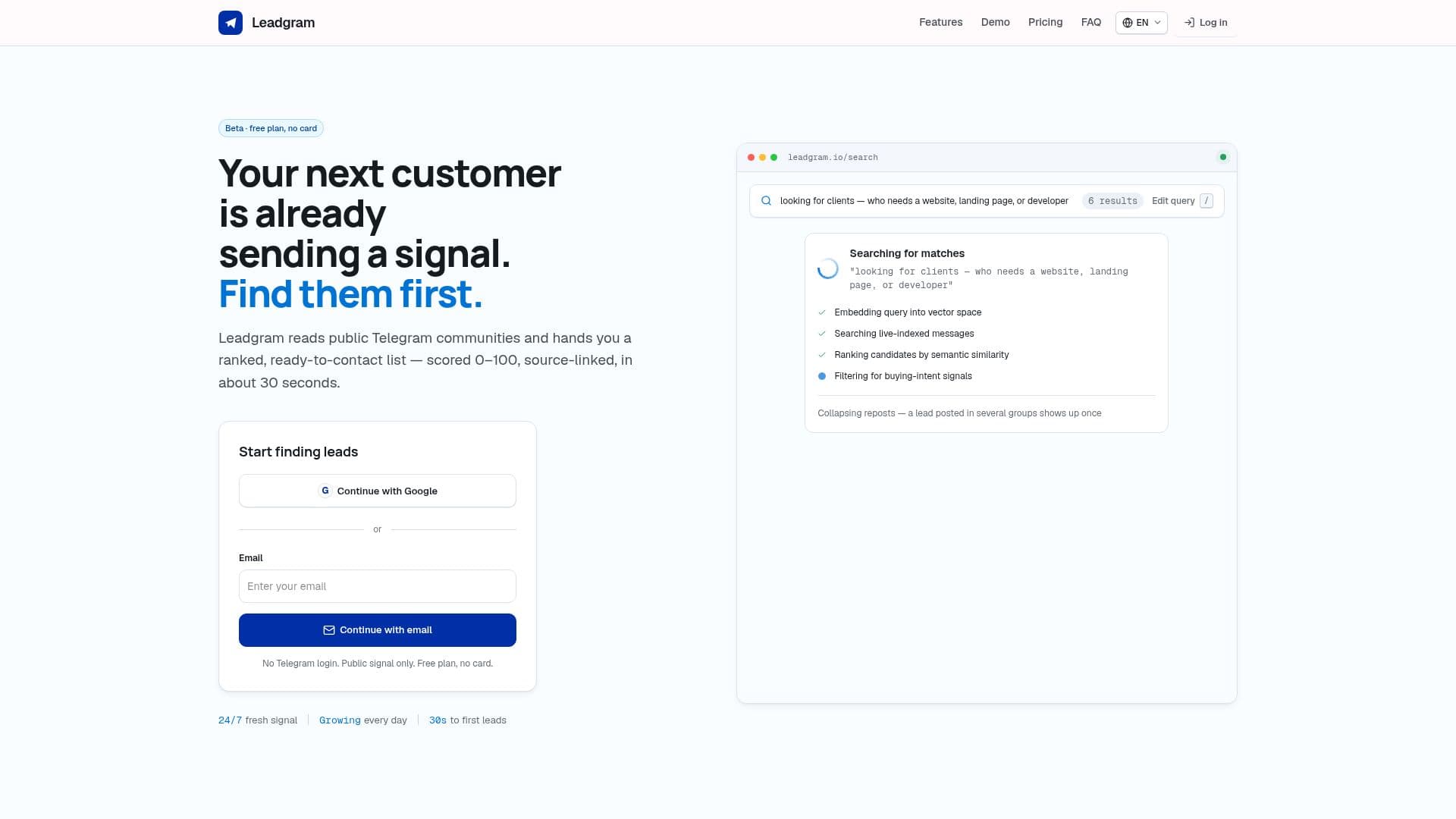Click the blue dot beside Filtering for buying-intent signals
This screenshot has height=819, width=1456.
[x=822, y=376]
